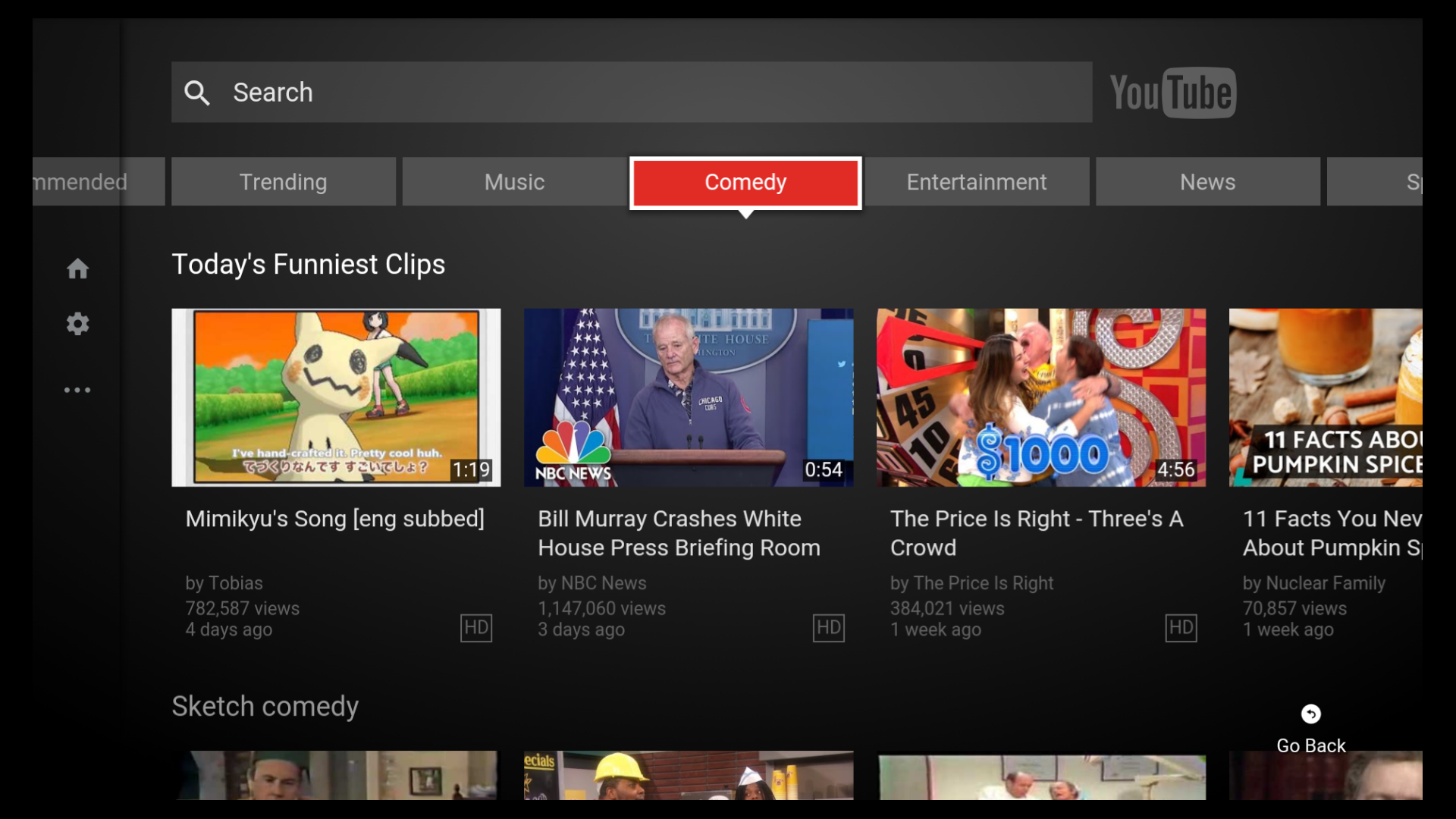Click the Go Back arrow icon

point(1310,714)
